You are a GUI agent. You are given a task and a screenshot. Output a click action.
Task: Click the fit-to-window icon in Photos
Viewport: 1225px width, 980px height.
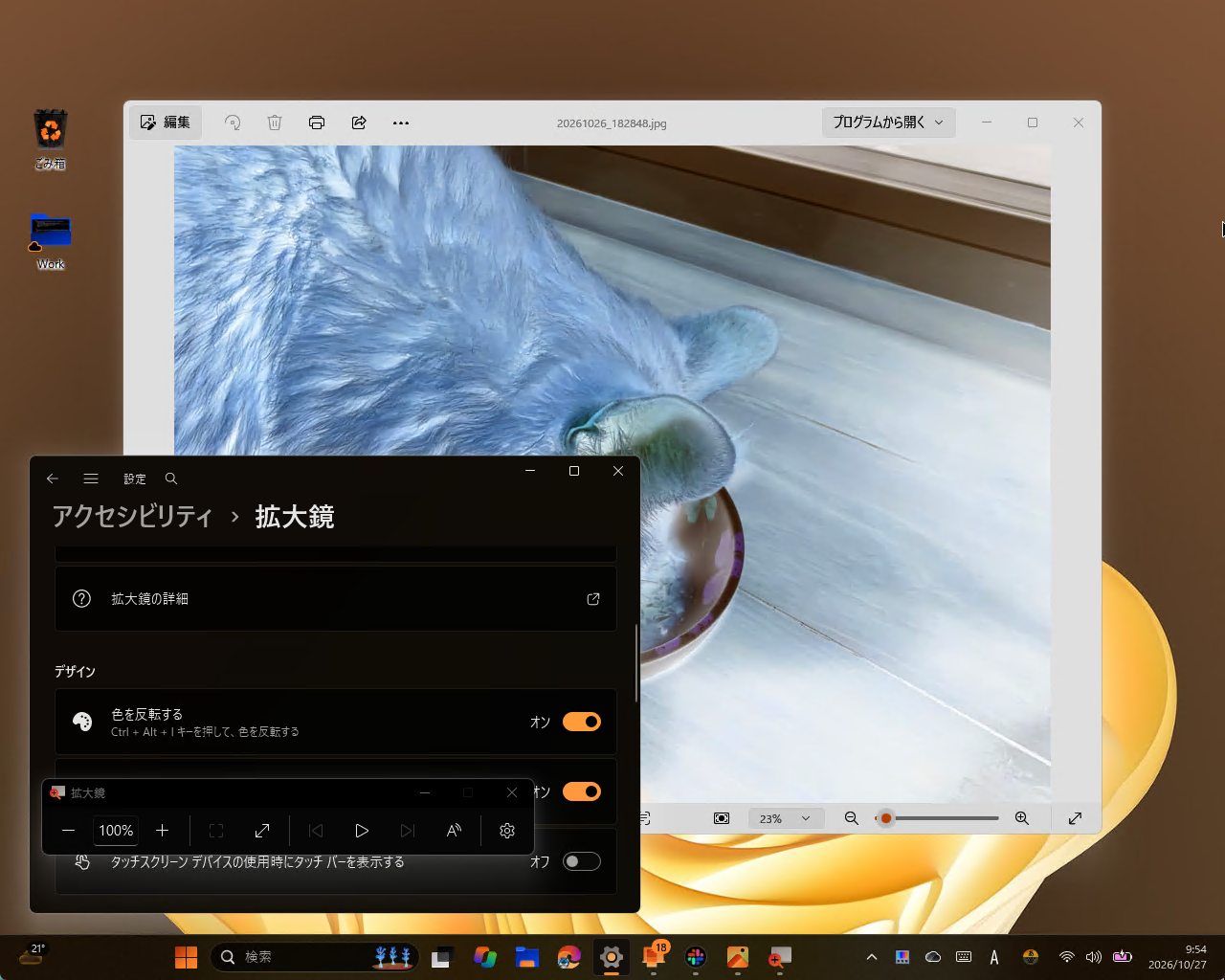[722, 818]
